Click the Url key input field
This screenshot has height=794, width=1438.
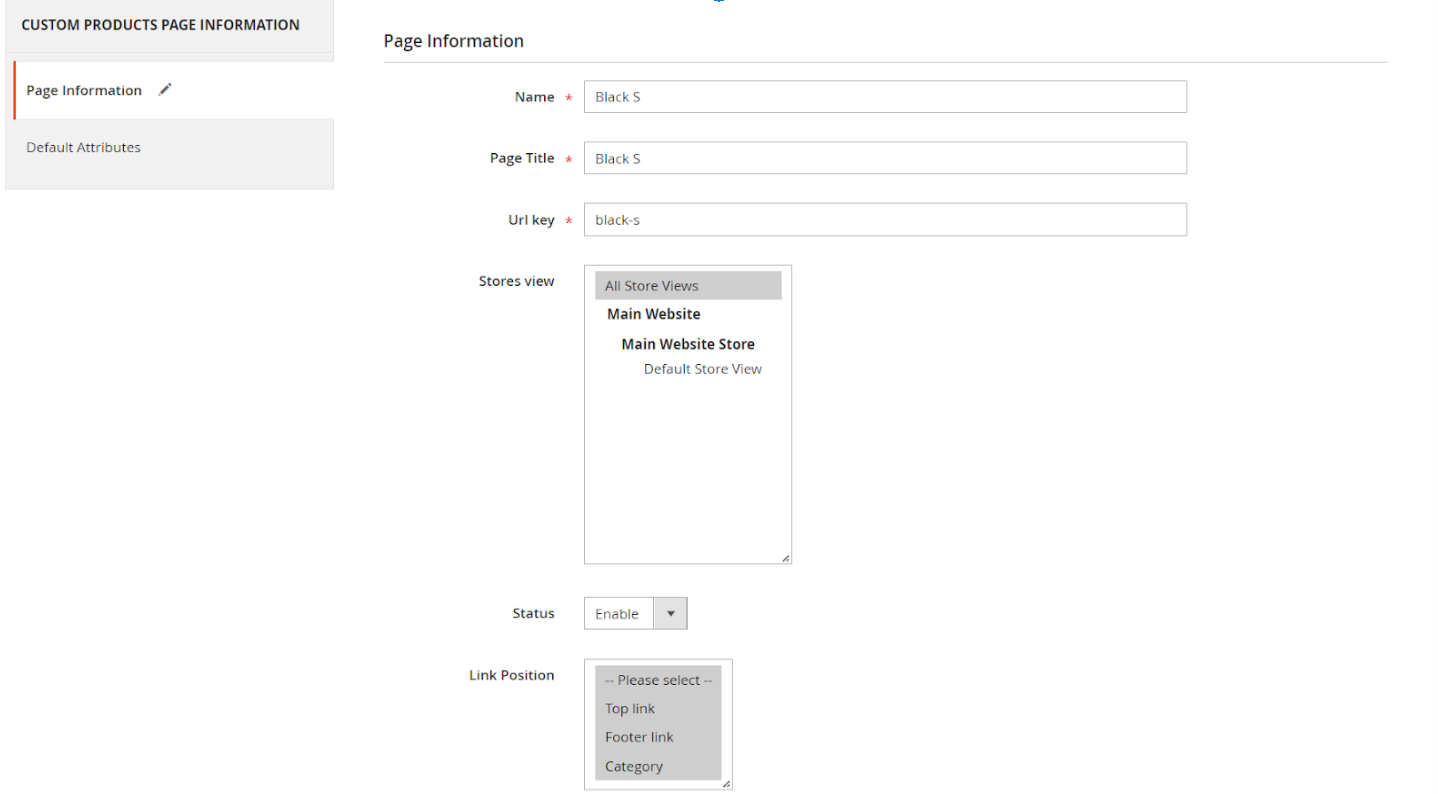point(884,220)
